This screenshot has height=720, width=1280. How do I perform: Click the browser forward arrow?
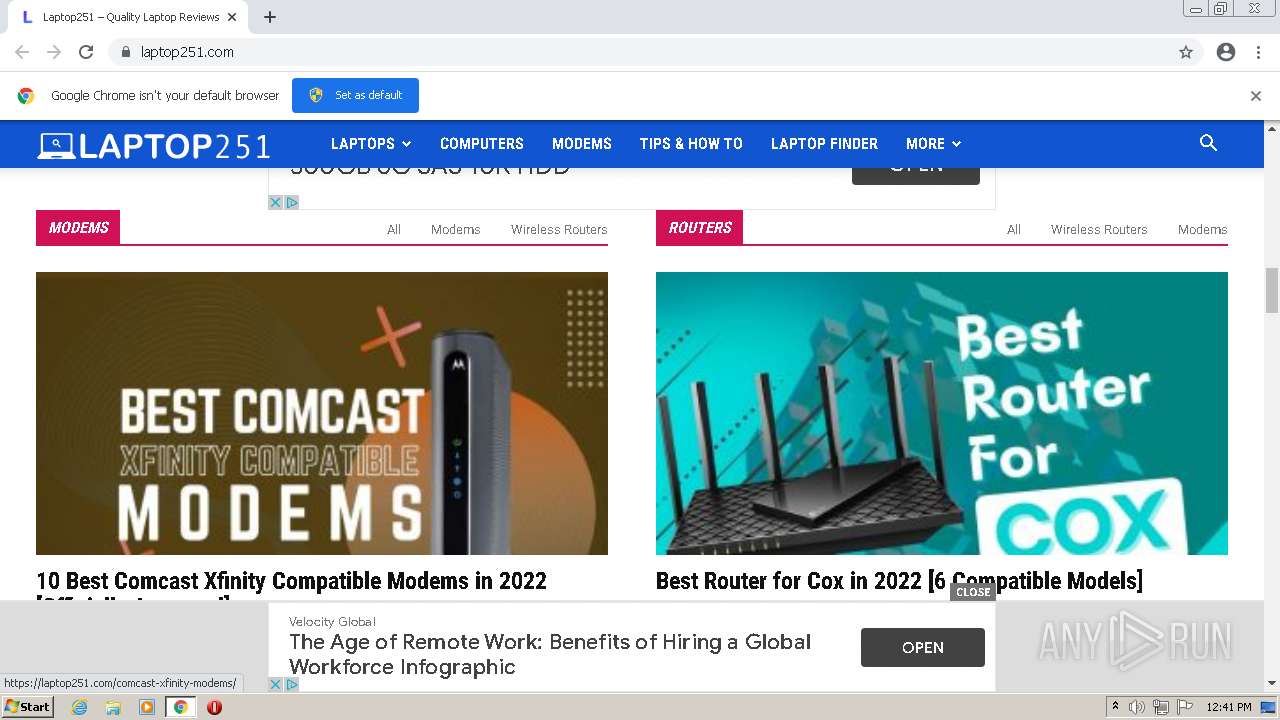click(54, 52)
